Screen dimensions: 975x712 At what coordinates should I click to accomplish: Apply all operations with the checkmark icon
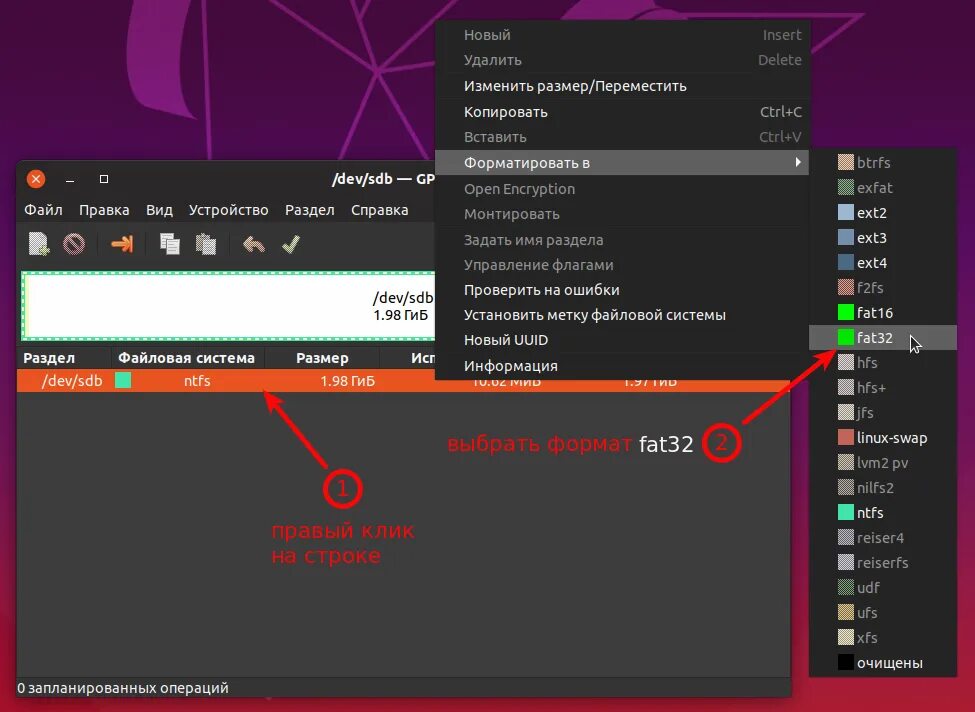click(291, 243)
